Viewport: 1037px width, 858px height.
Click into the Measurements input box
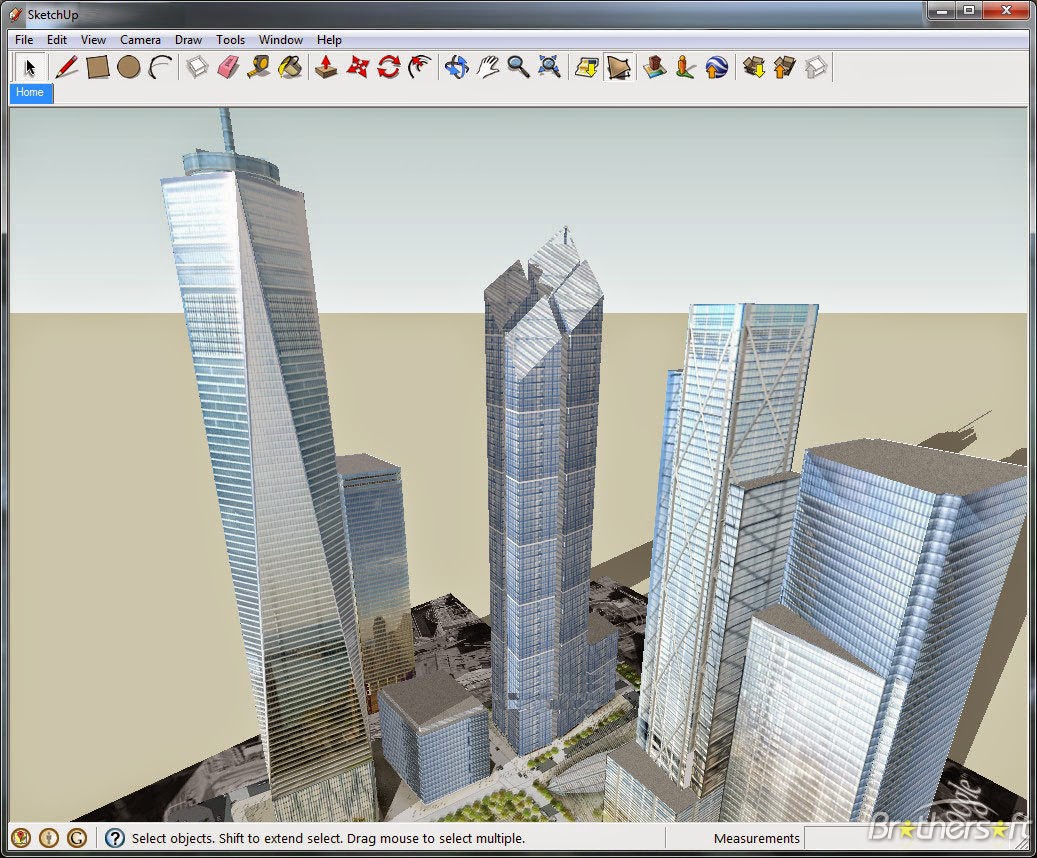[x=915, y=838]
